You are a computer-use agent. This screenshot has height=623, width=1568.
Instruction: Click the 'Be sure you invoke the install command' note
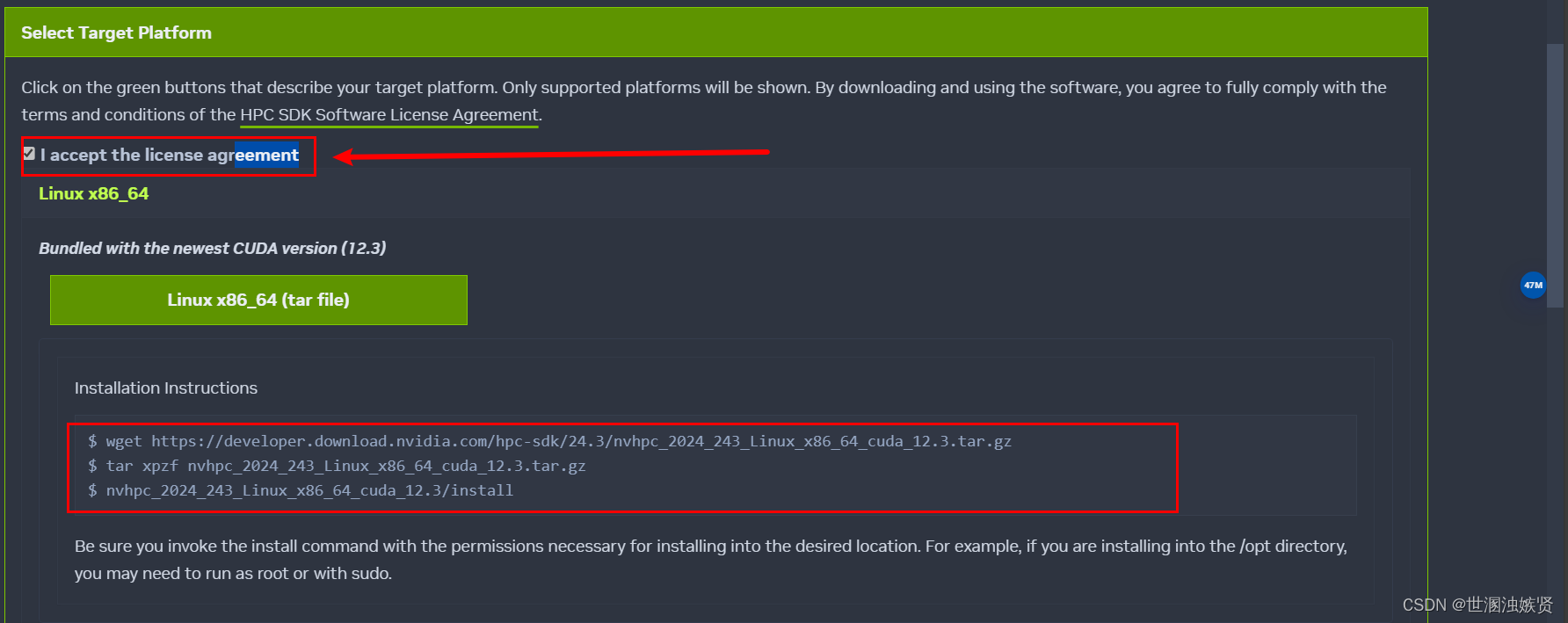coord(711,560)
